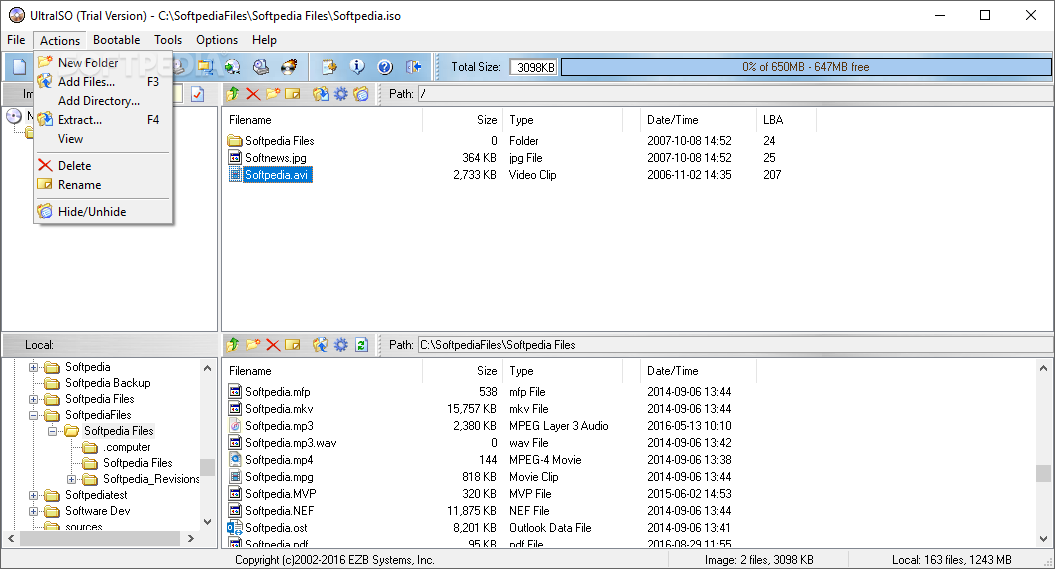Click the local tree horizontal scroll-right arrow
This screenshot has height=569, width=1055.
[x=190, y=538]
